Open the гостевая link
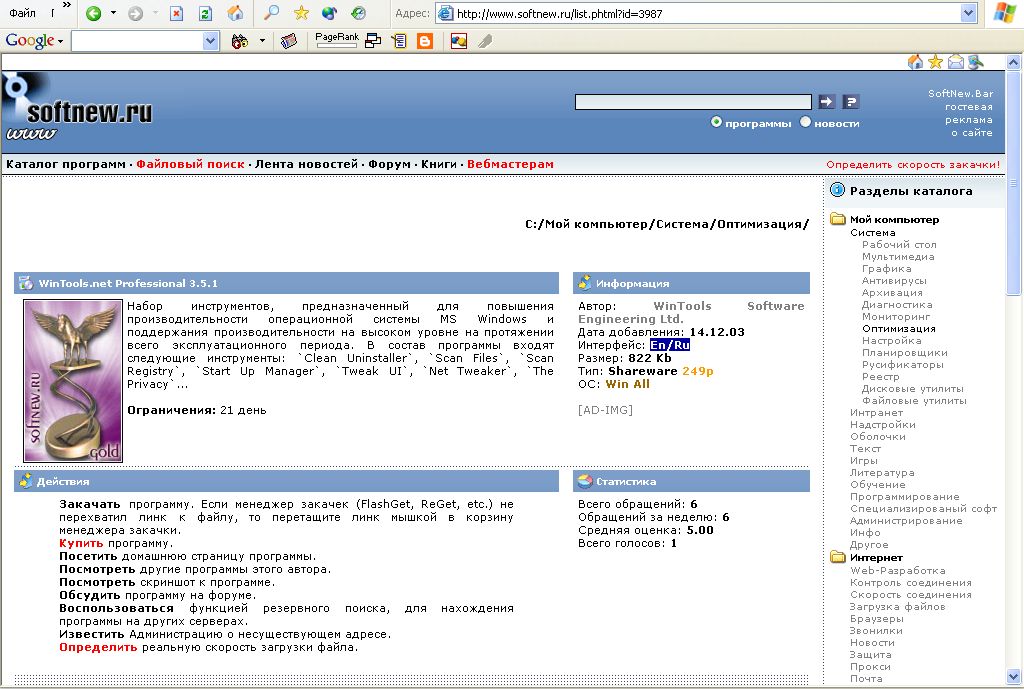This screenshot has height=689, width=1024. click(x=968, y=106)
